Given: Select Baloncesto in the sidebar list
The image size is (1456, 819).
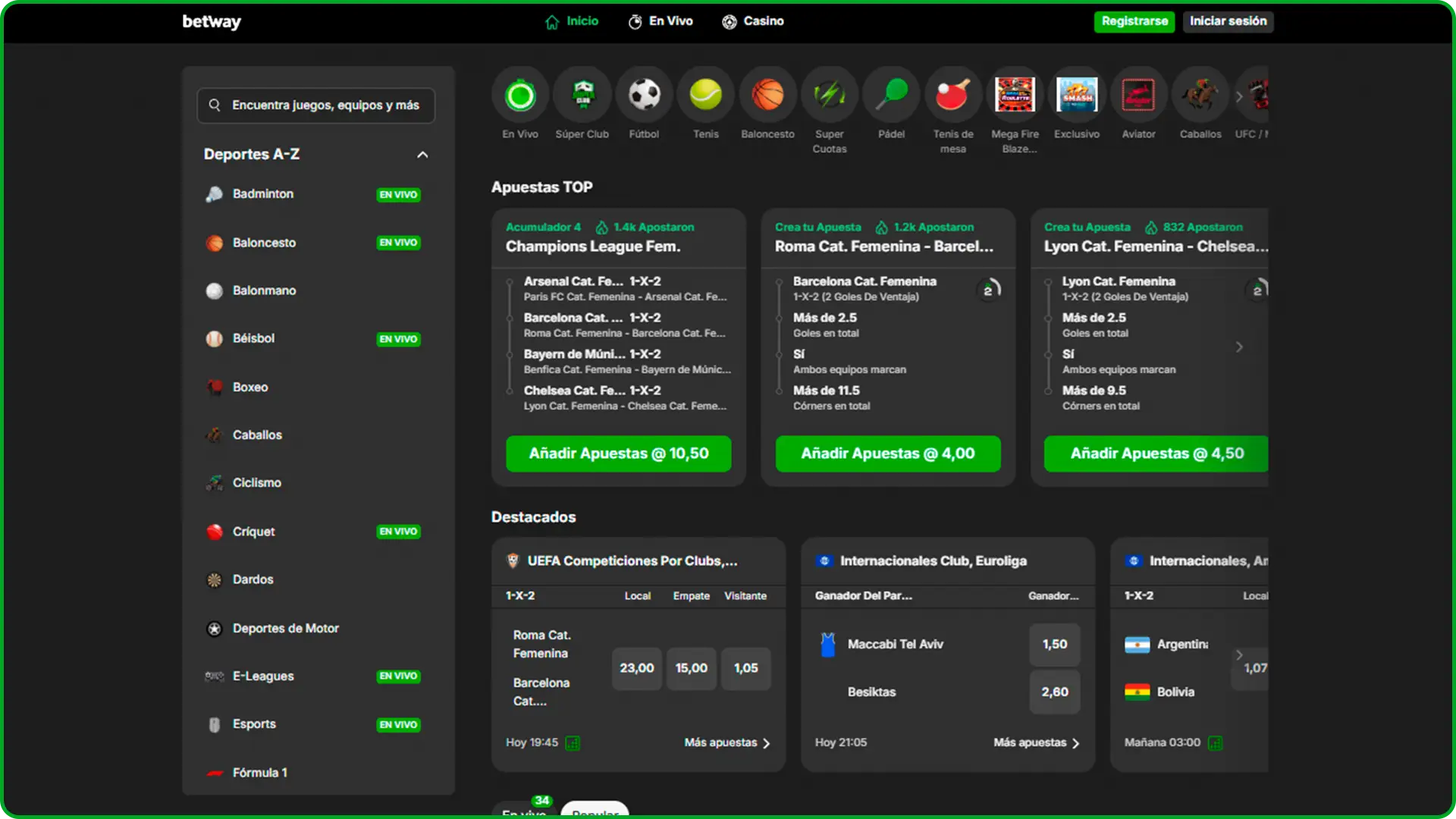Looking at the screenshot, I should point(313,243).
